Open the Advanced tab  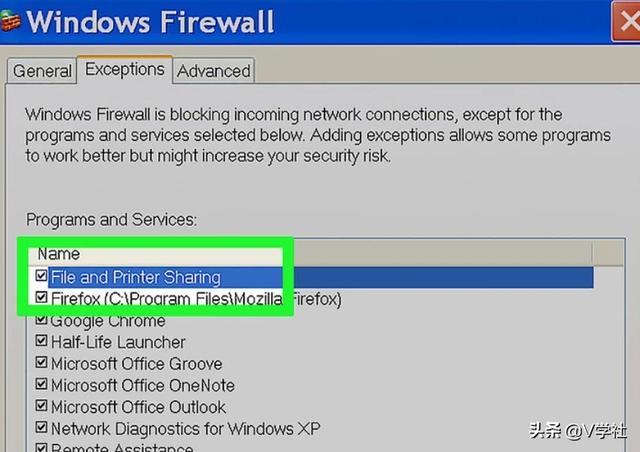point(213,71)
